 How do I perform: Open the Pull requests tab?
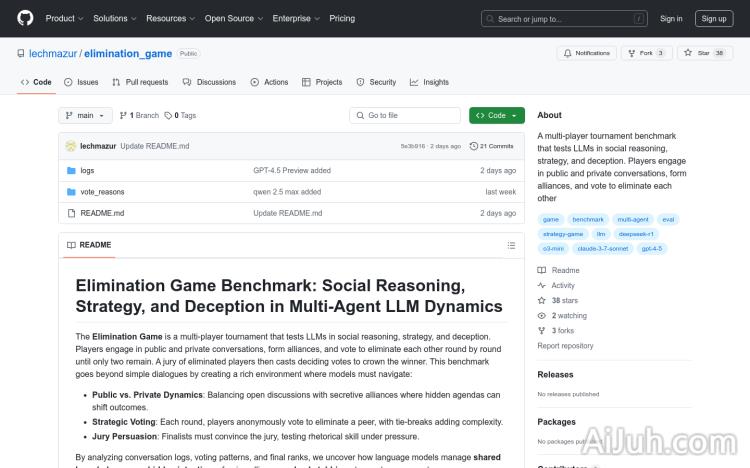pos(141,82)
